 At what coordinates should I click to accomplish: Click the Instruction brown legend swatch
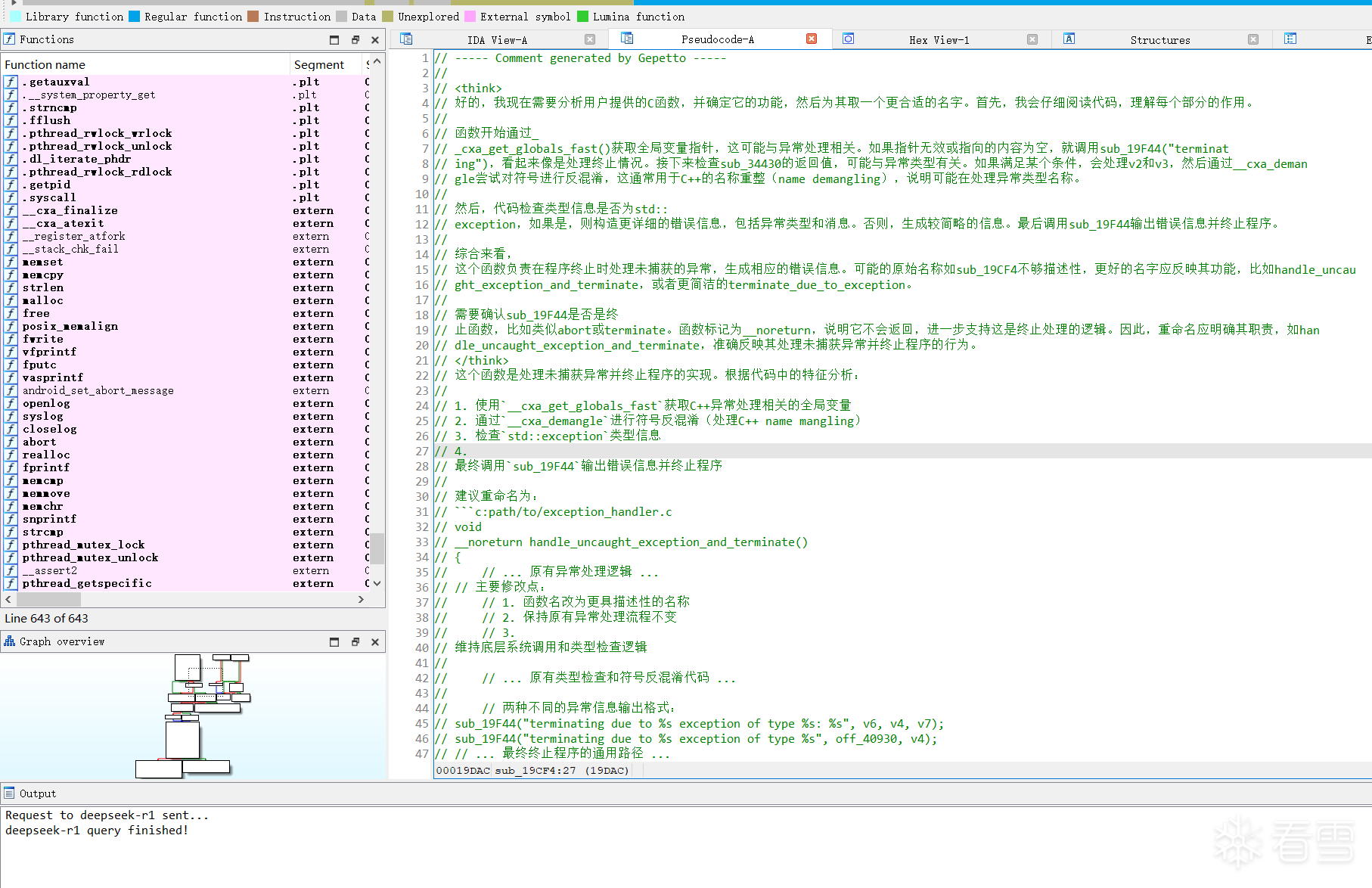(253, 16)
